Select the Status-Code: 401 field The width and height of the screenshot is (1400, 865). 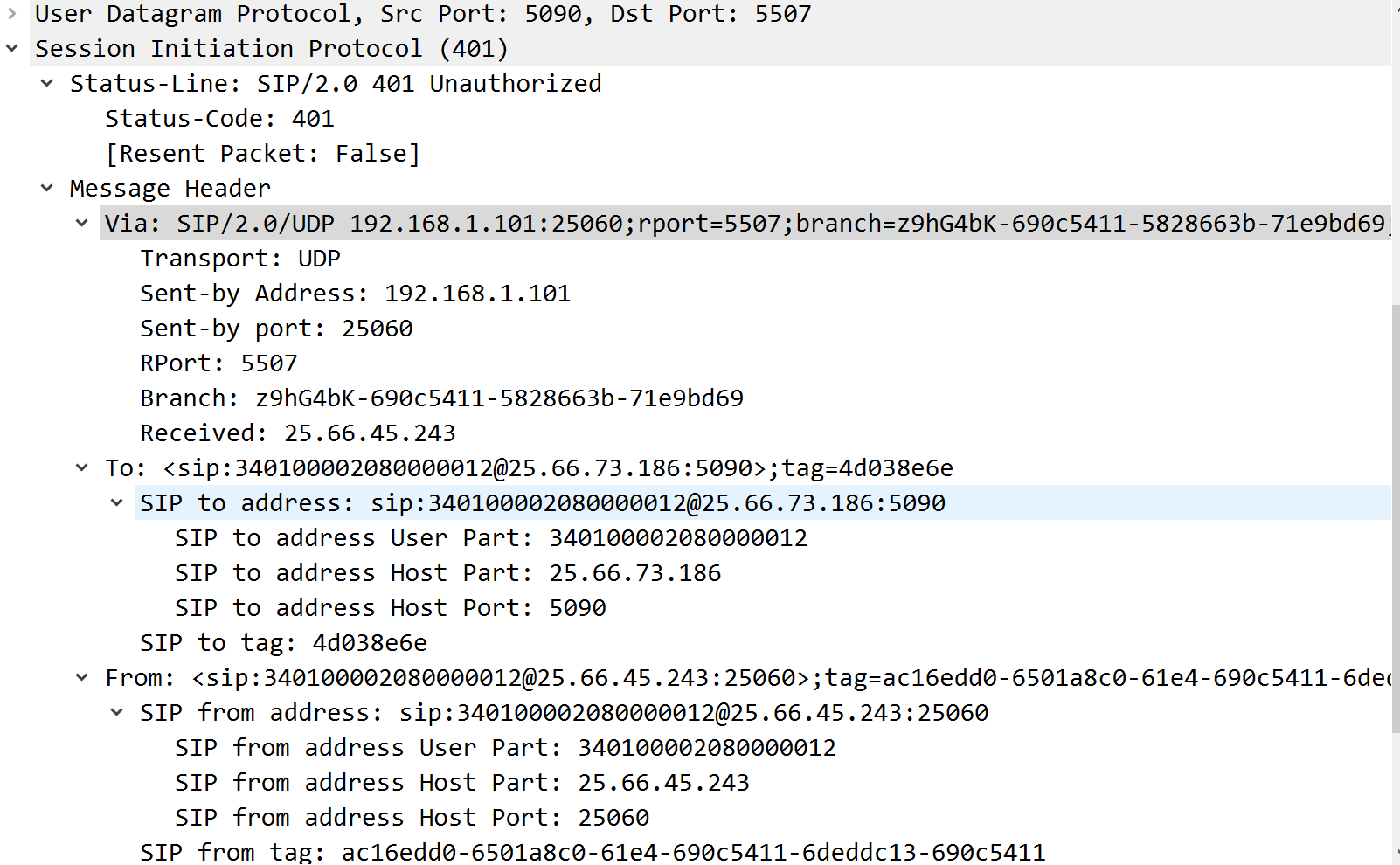coord(219,119)
